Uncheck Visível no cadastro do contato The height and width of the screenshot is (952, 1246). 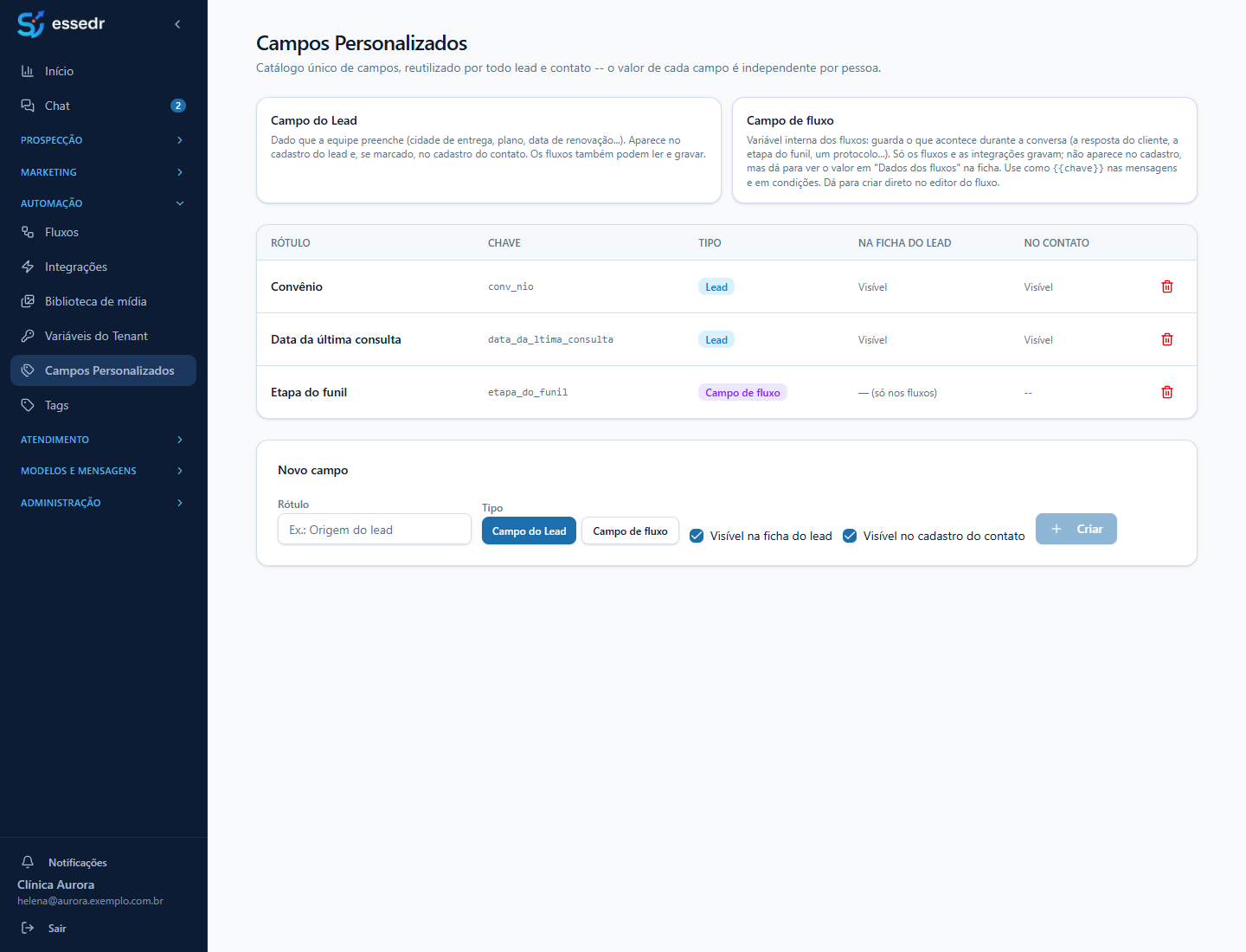point(850,536)
